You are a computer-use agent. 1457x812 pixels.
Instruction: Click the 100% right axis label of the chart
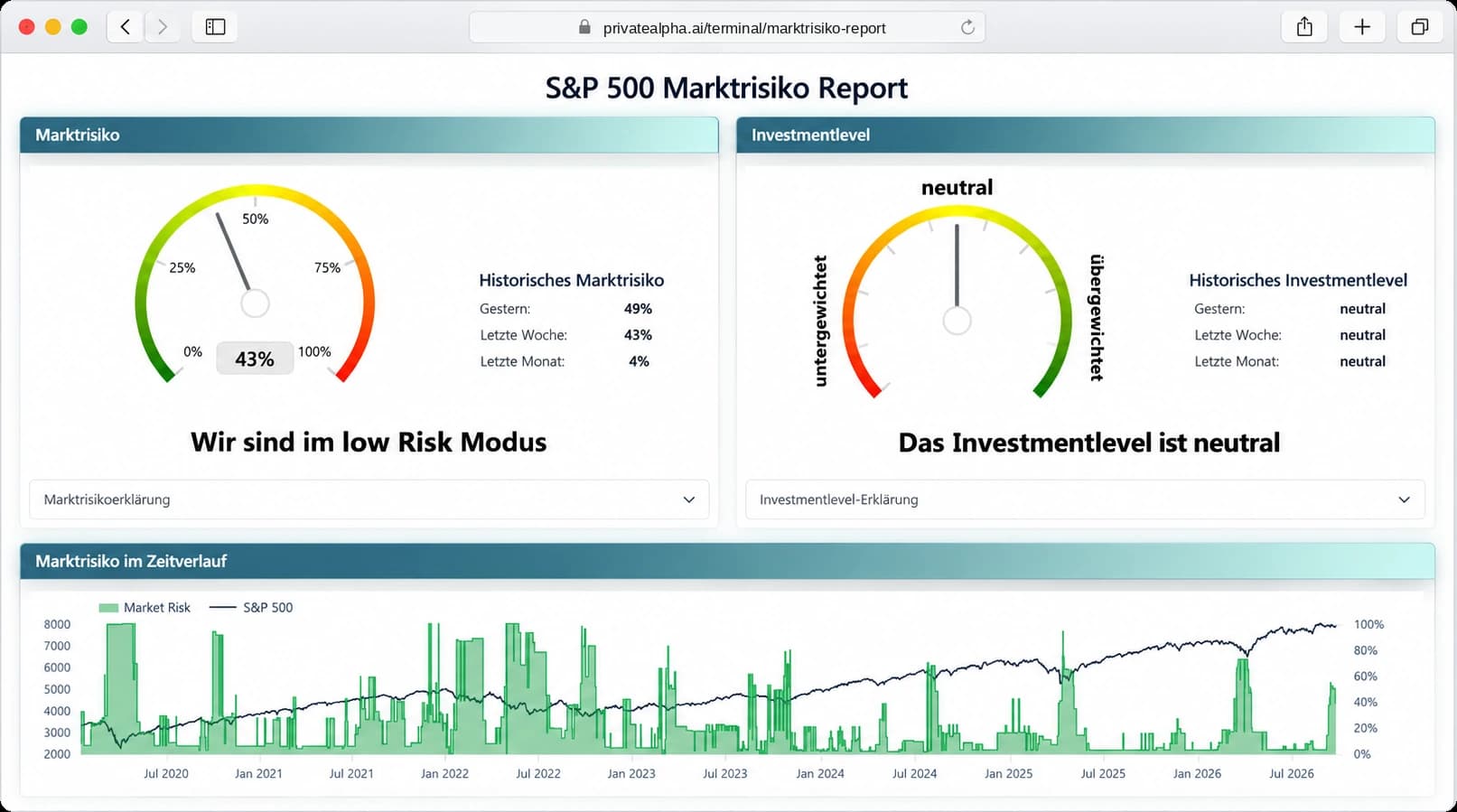pyautogui.click(x=1368, y=624)
